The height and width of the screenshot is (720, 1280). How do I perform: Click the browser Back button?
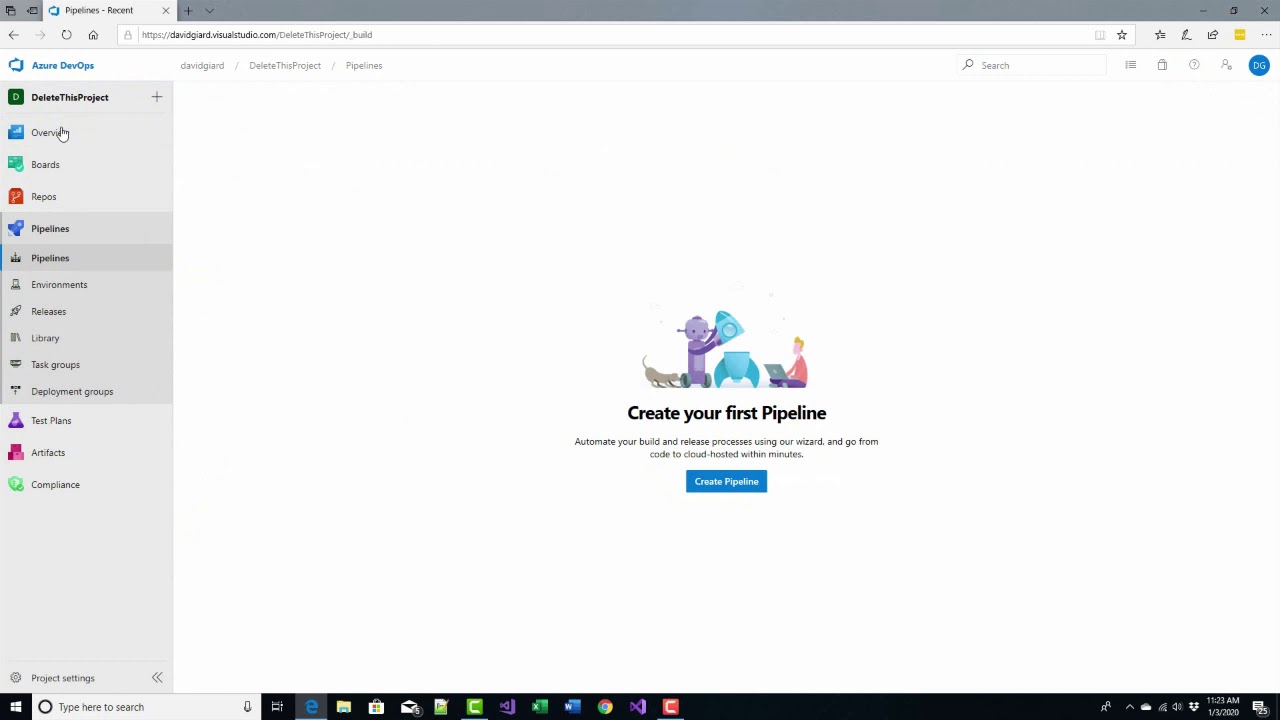(x=13, y=35)
